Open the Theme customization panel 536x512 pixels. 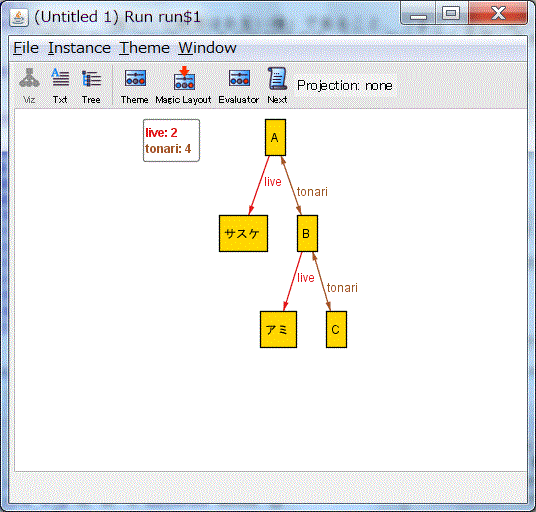click(135, 85)
